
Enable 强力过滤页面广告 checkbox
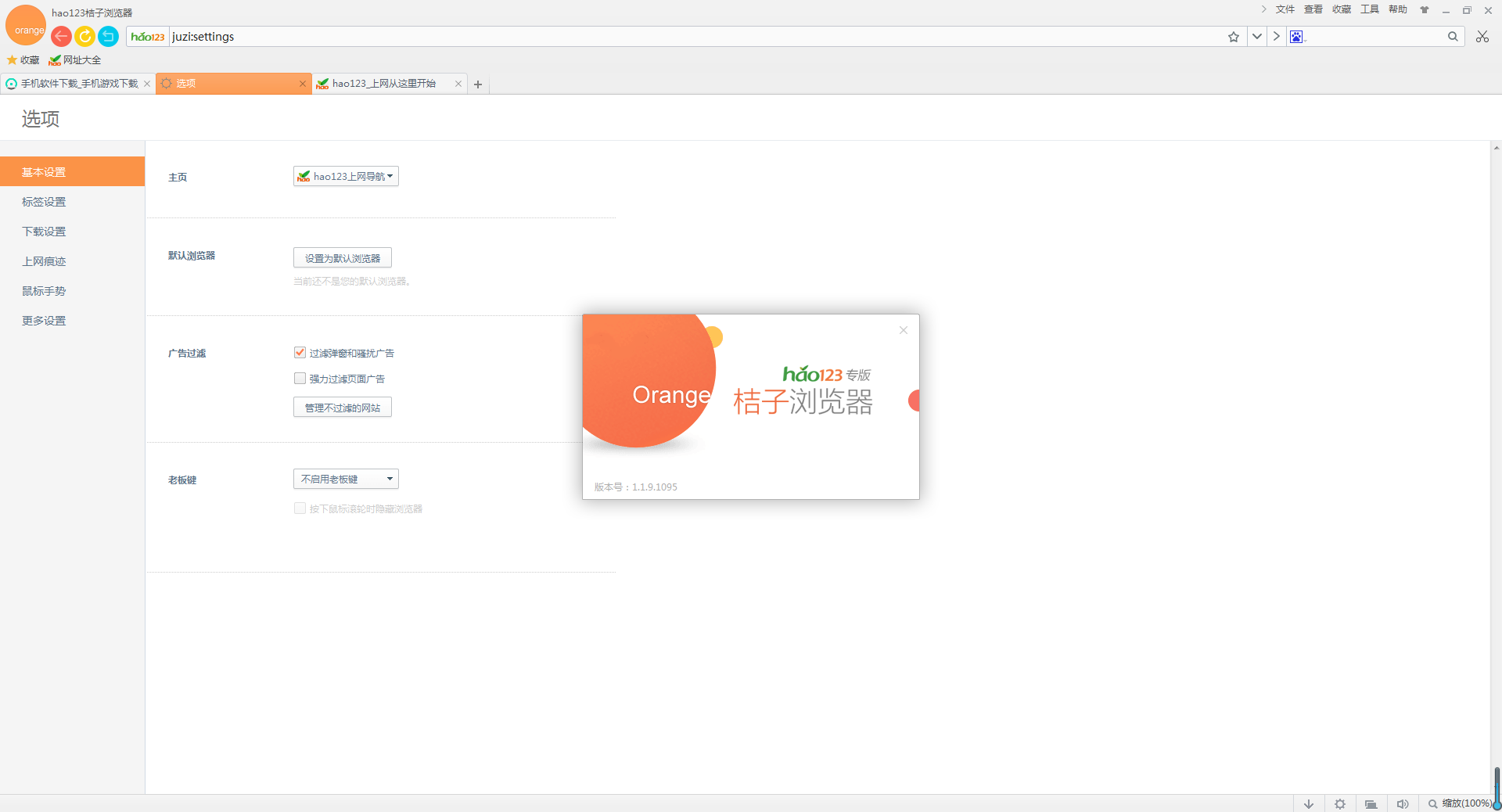pyautogui.click(x=300, y=379)
